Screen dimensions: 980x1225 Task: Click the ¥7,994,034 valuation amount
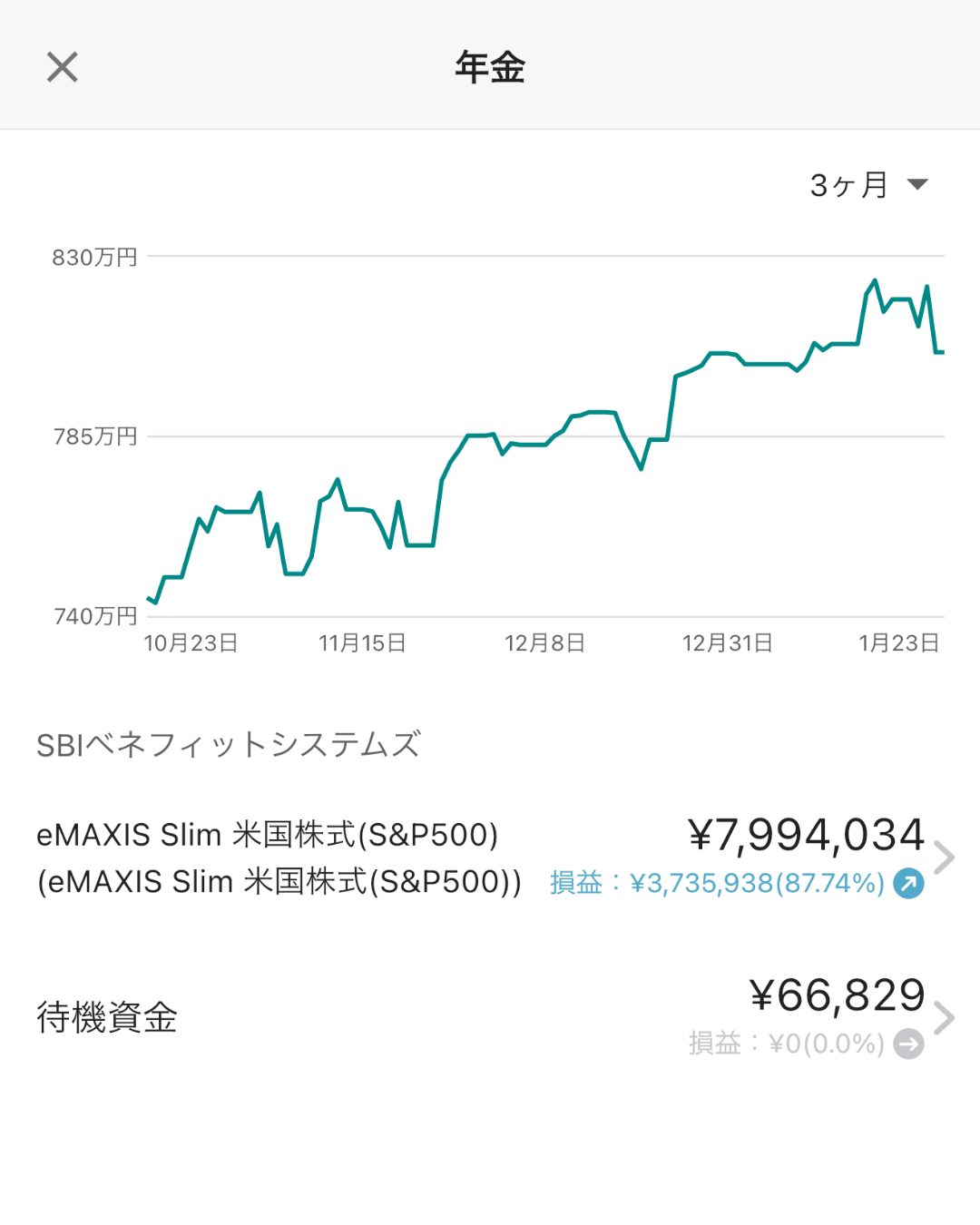coord(806,835)
